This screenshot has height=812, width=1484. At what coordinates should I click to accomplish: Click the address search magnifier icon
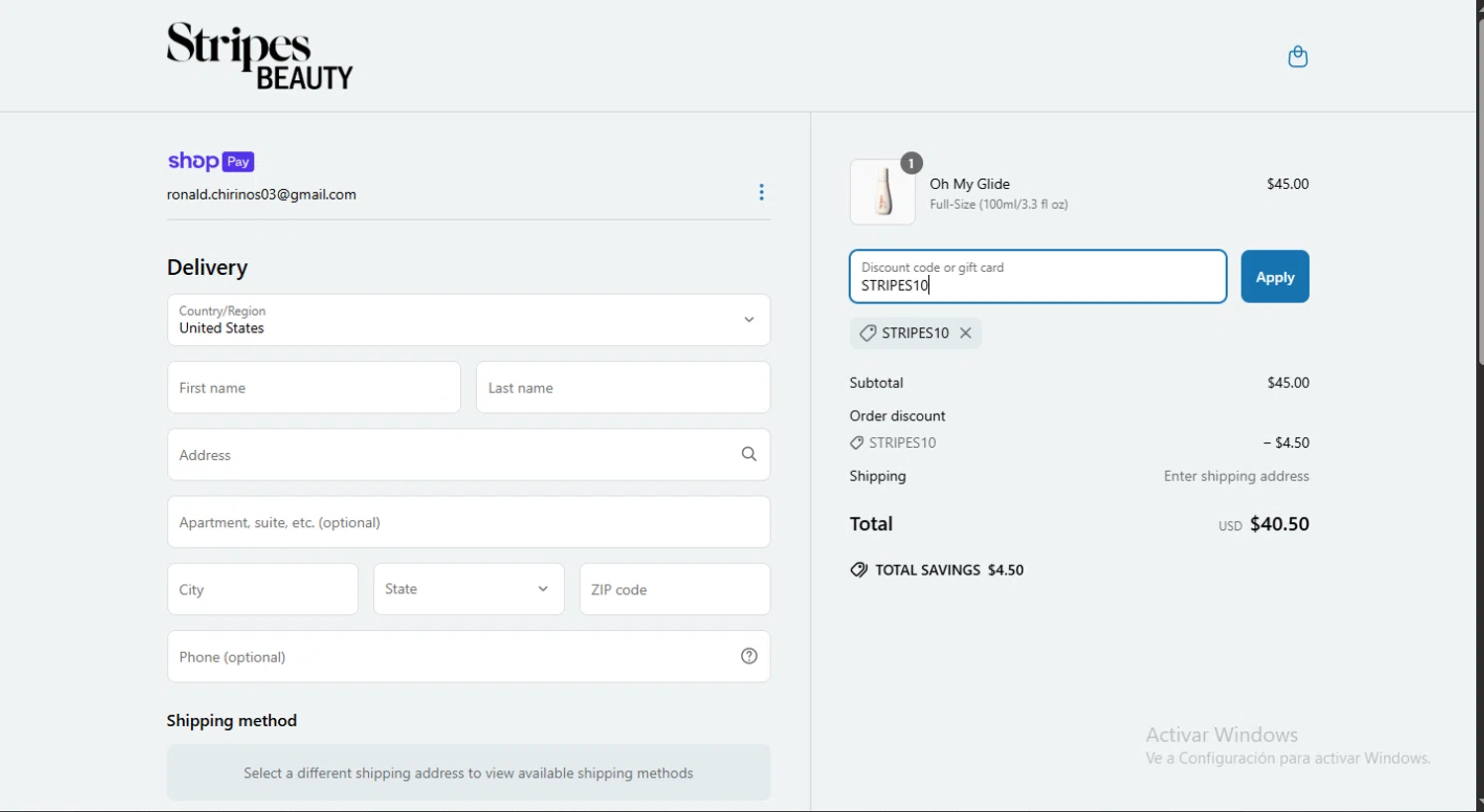point(749,454)
